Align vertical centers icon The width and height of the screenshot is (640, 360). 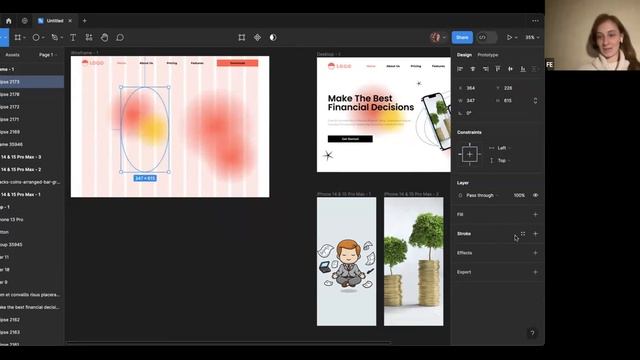pyautogui.click(x=510, y=69)
